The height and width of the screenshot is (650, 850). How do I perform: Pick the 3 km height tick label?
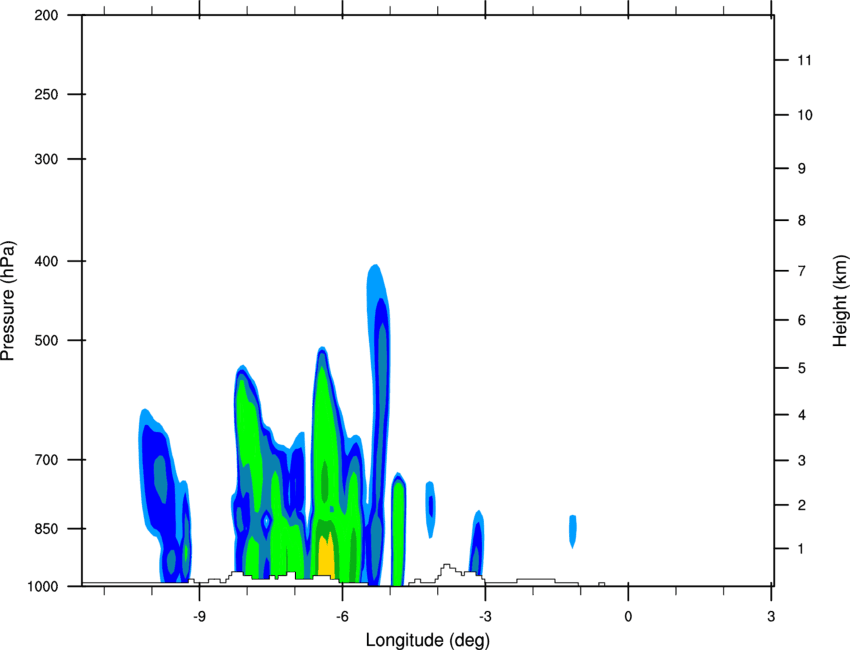point(802,460)
